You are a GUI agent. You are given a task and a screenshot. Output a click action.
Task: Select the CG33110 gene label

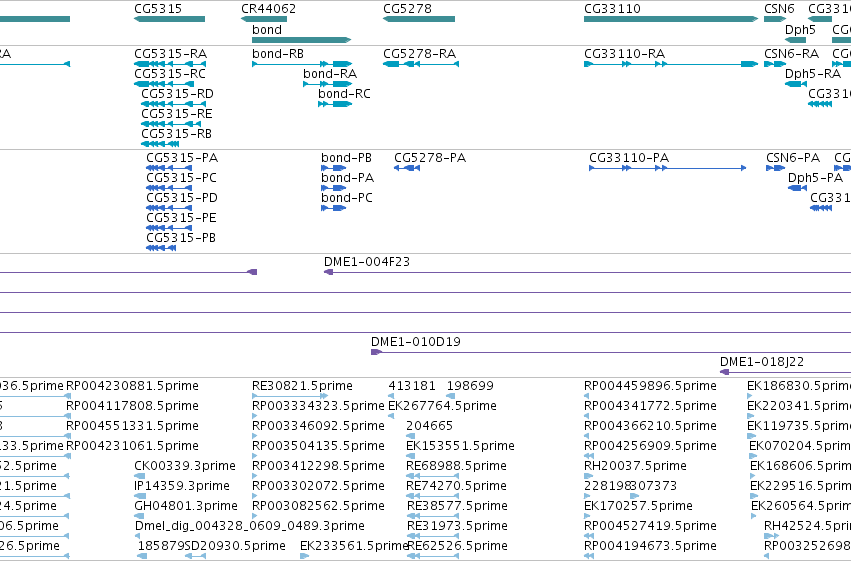pyautogui.click(x=612, y=9)
